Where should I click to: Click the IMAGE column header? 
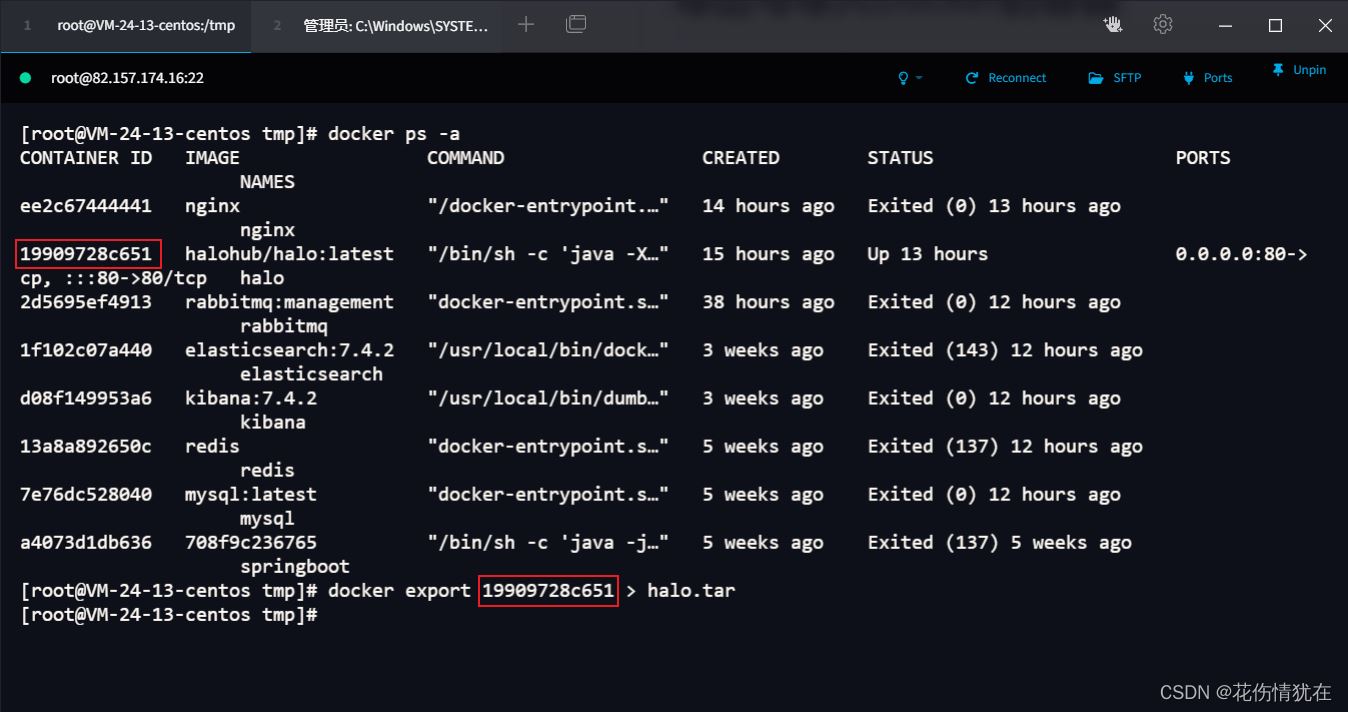coord(212,158)
